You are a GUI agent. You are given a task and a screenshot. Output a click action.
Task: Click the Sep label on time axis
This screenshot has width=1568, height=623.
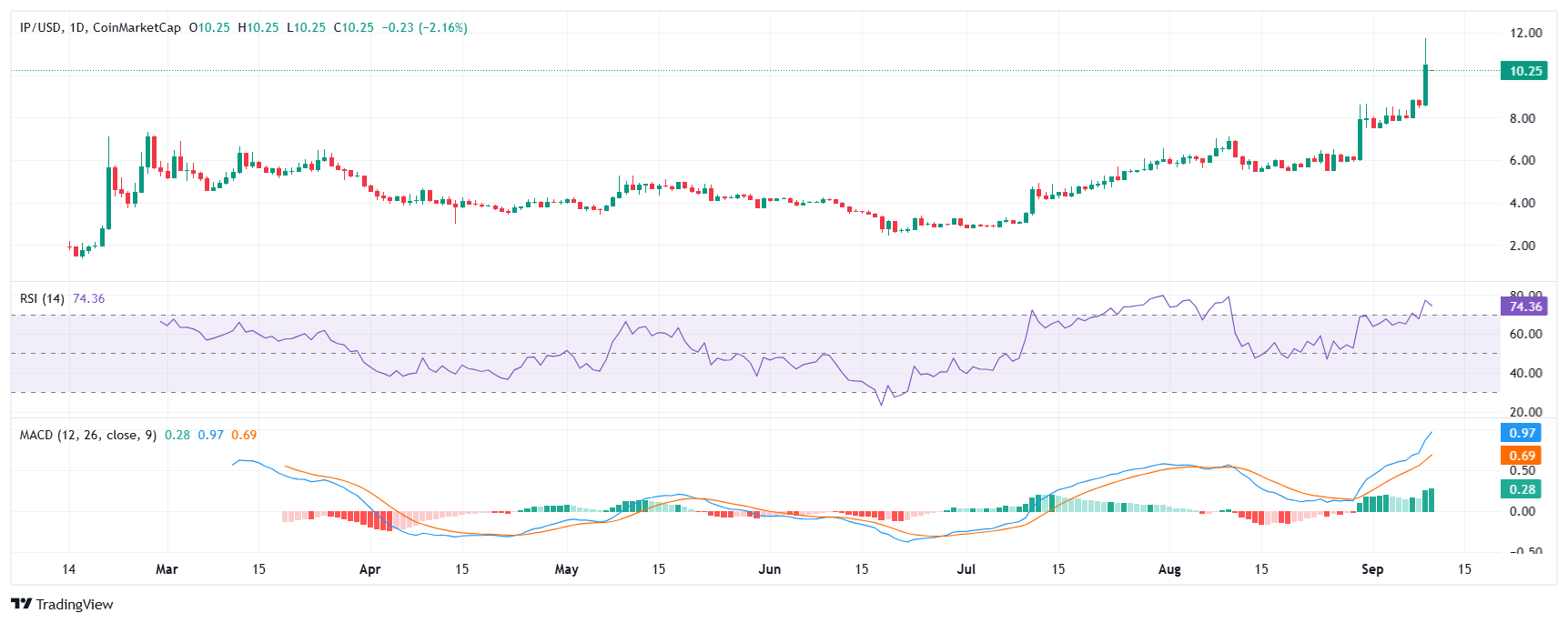1371,569
